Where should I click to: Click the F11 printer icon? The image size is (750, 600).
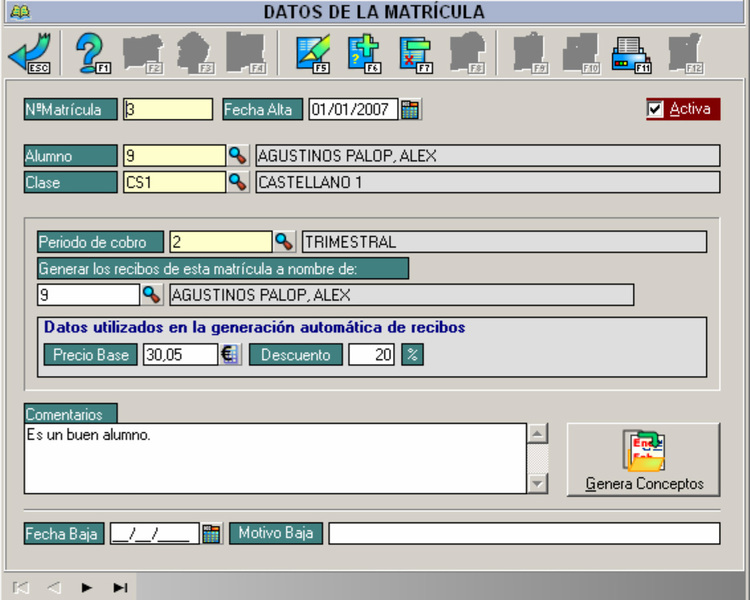point(632,54)
